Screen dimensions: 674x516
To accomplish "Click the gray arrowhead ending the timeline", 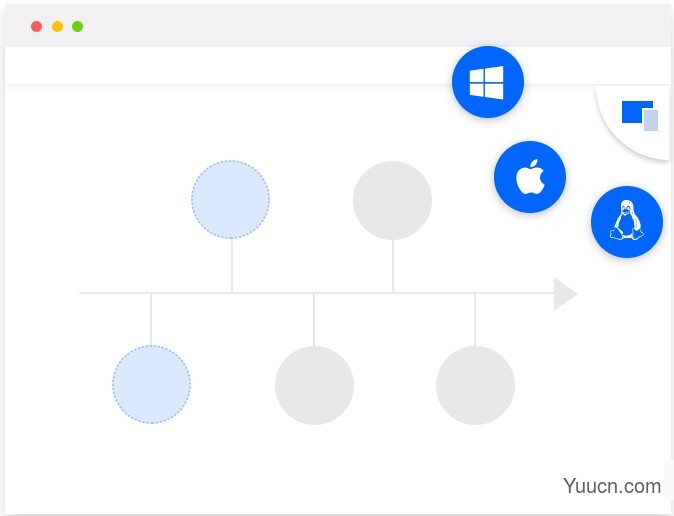I will (565, 294).
